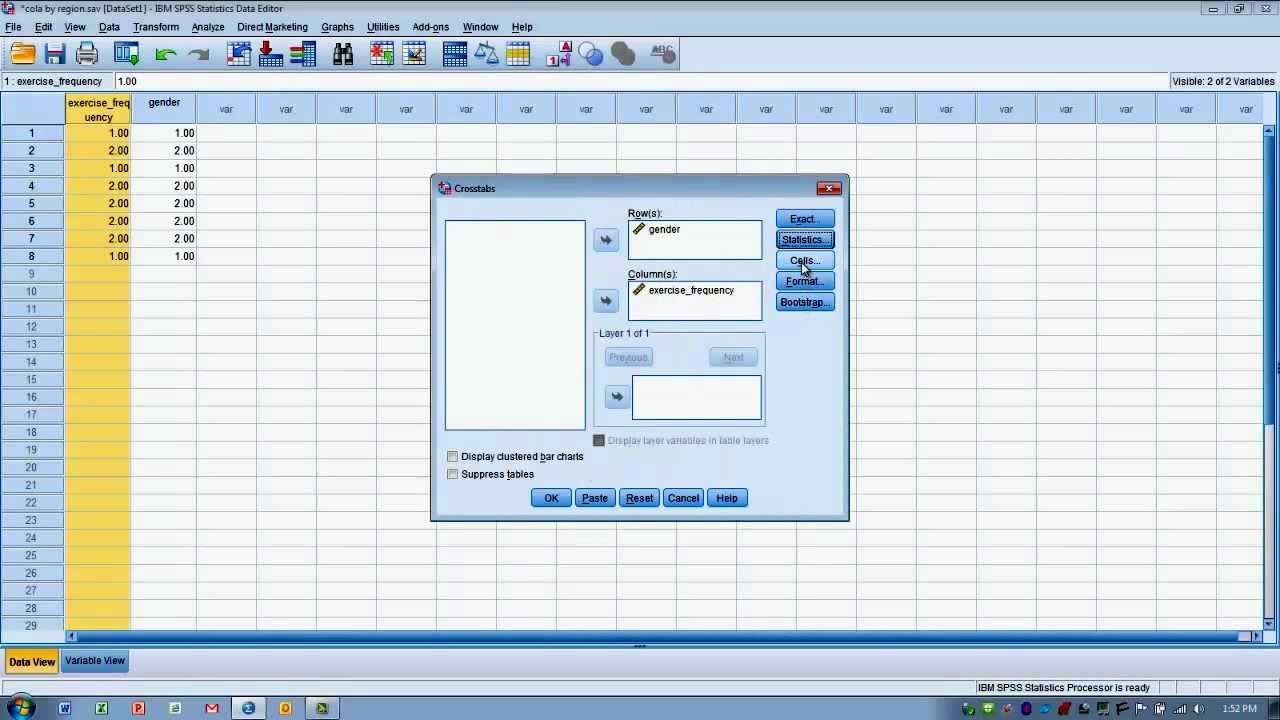Screen dimensions: 1280x720
Task: Click Paste in Crosstabs dialog
Action: coord(595,498)
